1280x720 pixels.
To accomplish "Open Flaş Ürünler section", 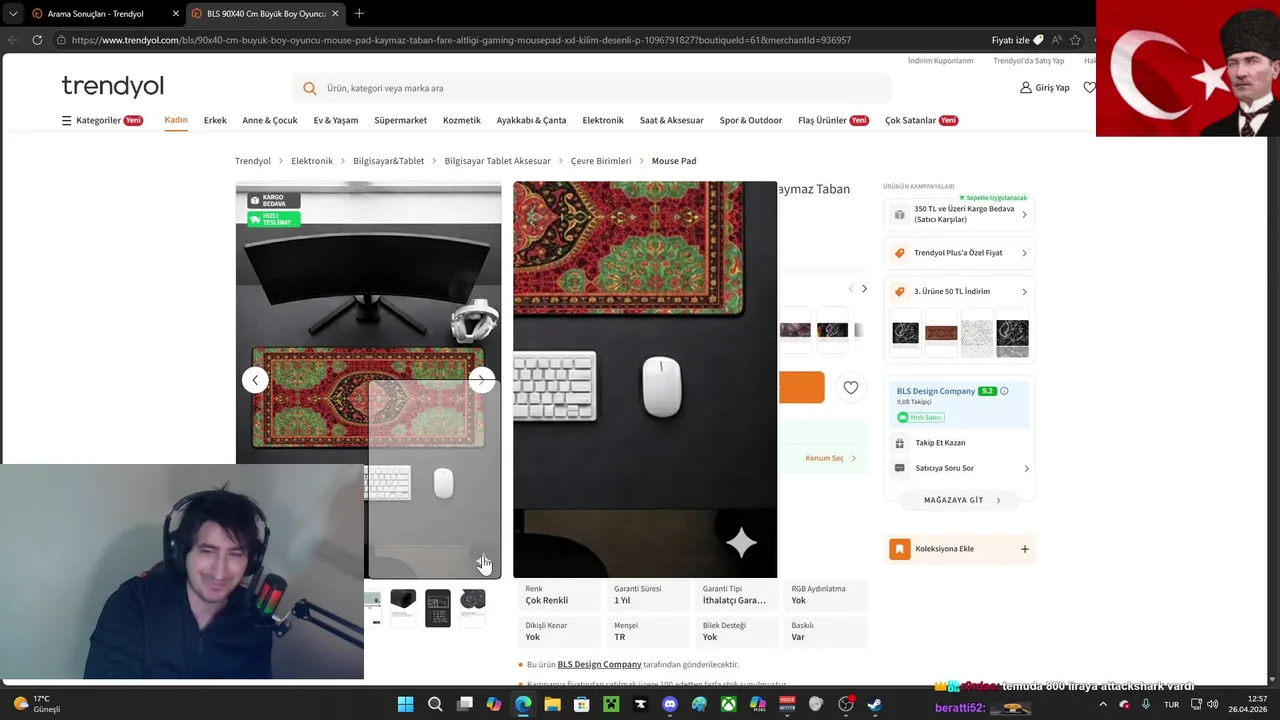I will pos(833,120).
